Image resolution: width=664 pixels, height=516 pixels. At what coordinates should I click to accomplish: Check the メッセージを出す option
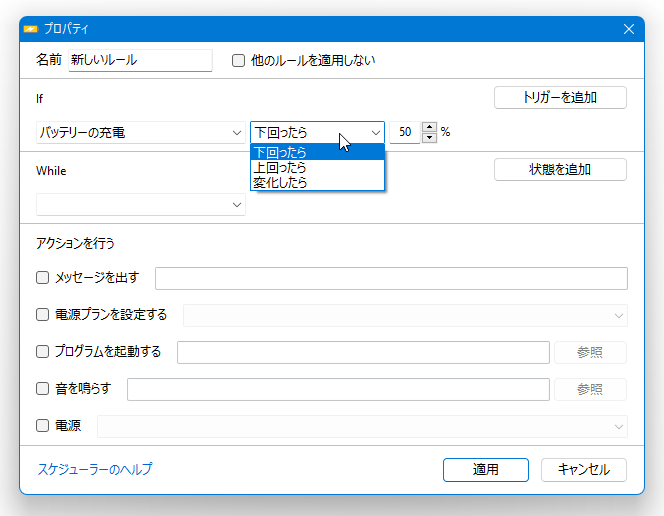point(42,278)
